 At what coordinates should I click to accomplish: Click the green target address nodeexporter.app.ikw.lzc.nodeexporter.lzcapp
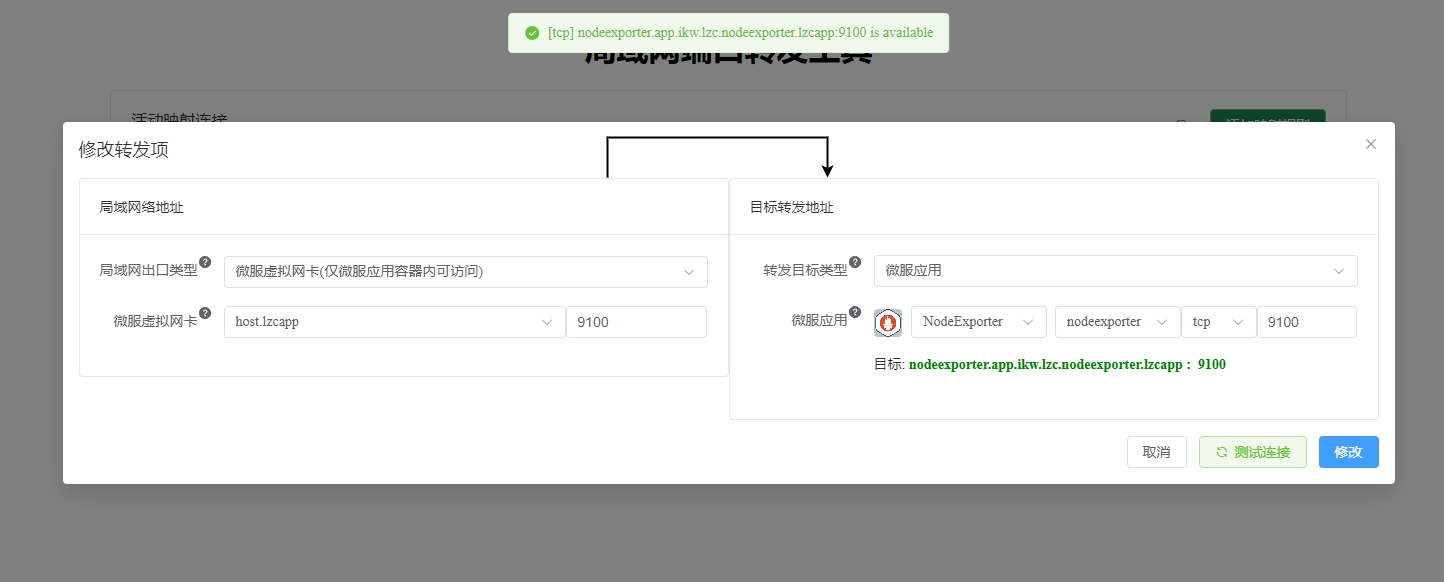tap(1047, 365)
